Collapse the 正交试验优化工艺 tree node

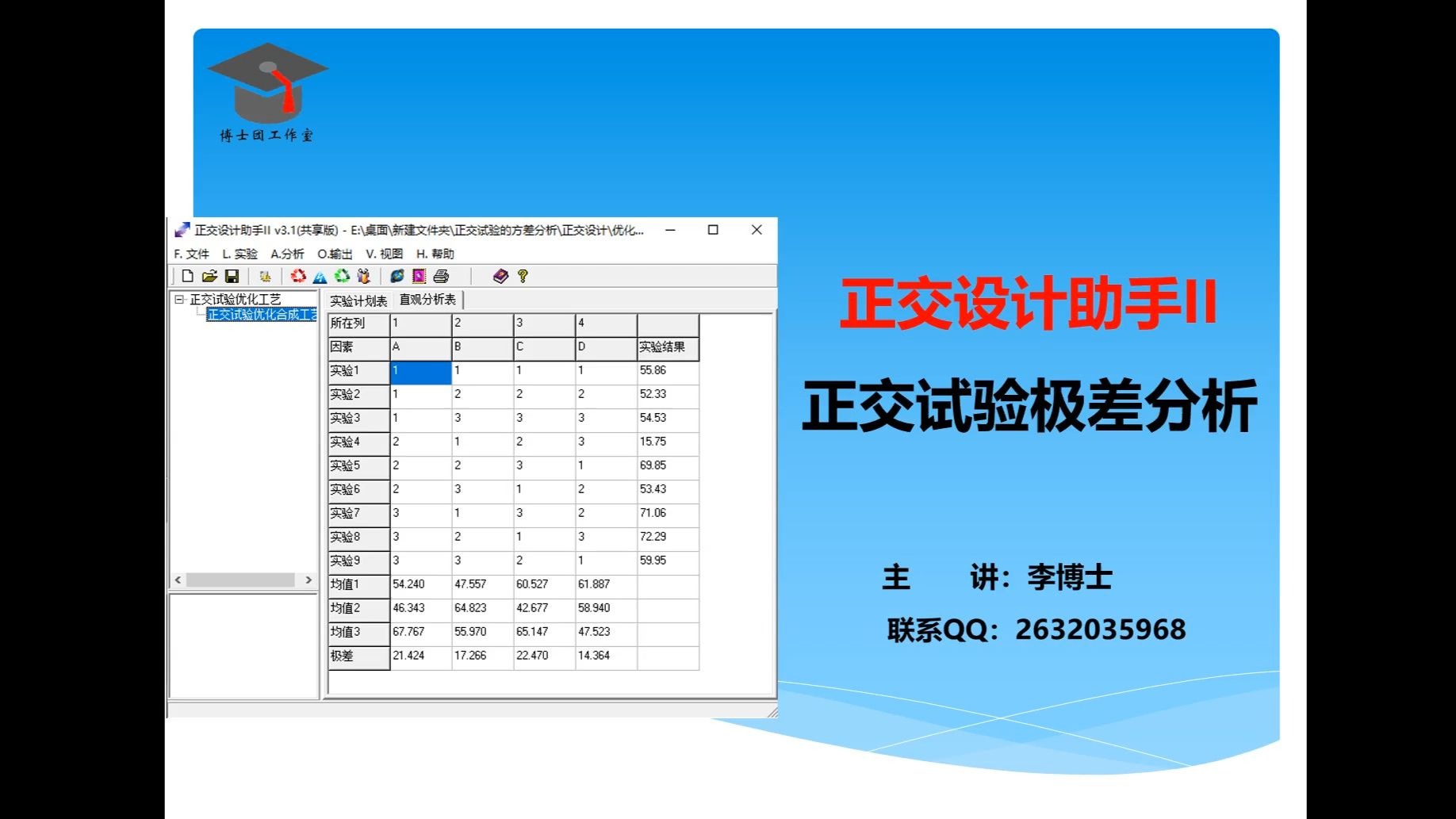[x=179, y=299]
